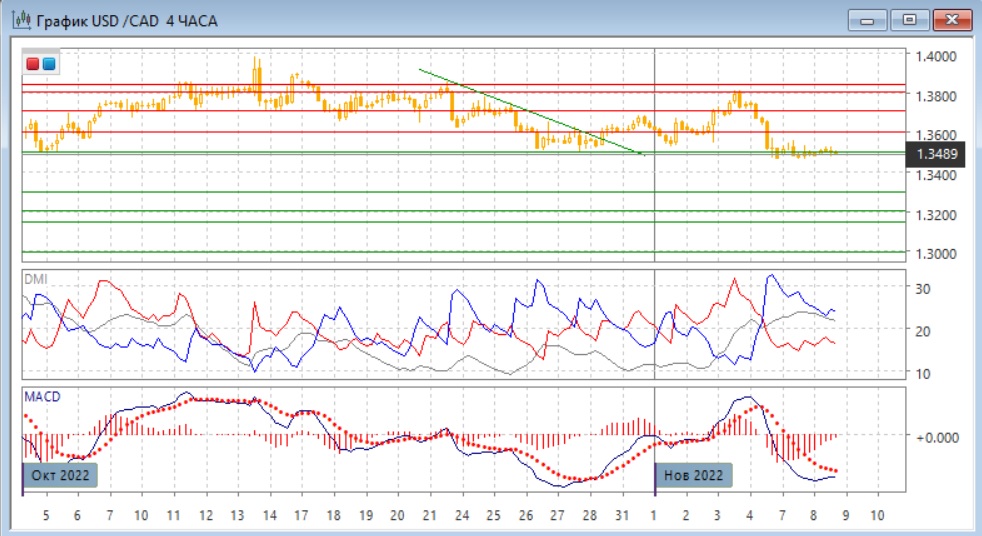This screenshot has height=536, width=982.
Task: Click the date label 31 on time axis
Action: (620, 516)
